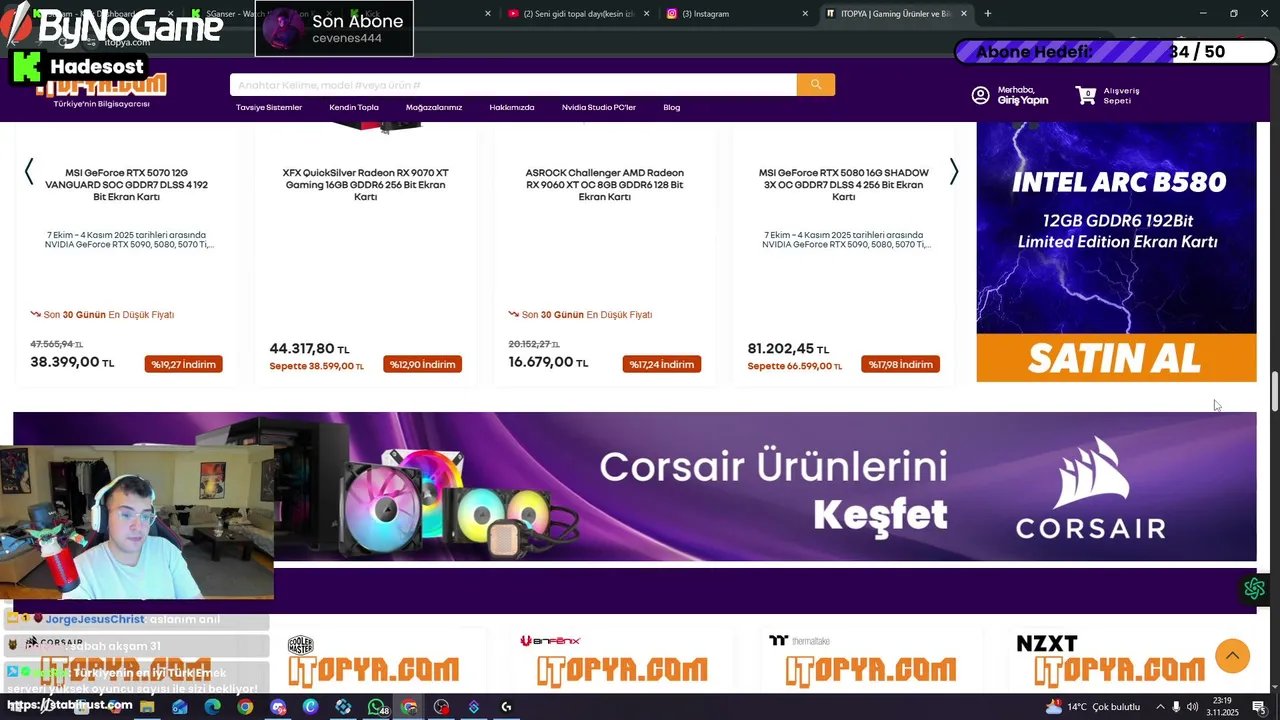Click the 16.679,00 TL price

click(x=549, y=362)
